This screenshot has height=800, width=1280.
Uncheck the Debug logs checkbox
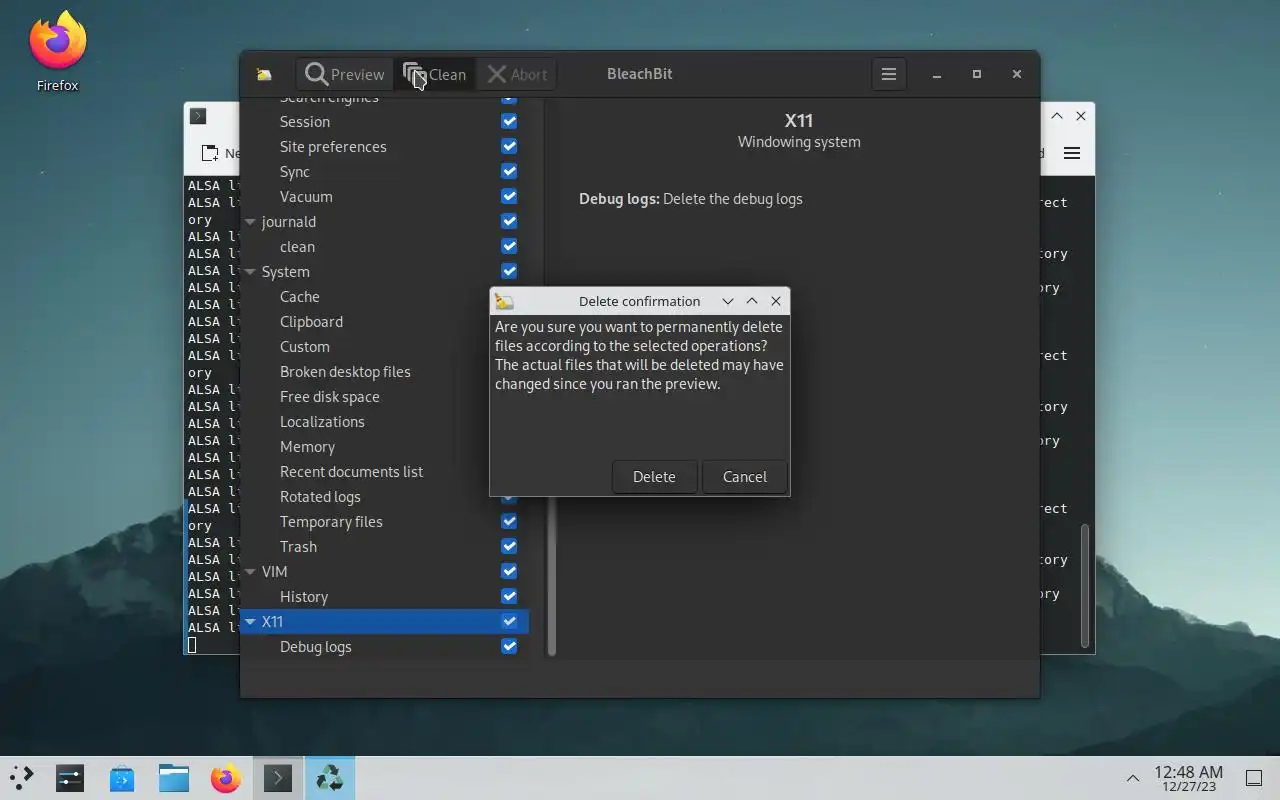point(509,646)
